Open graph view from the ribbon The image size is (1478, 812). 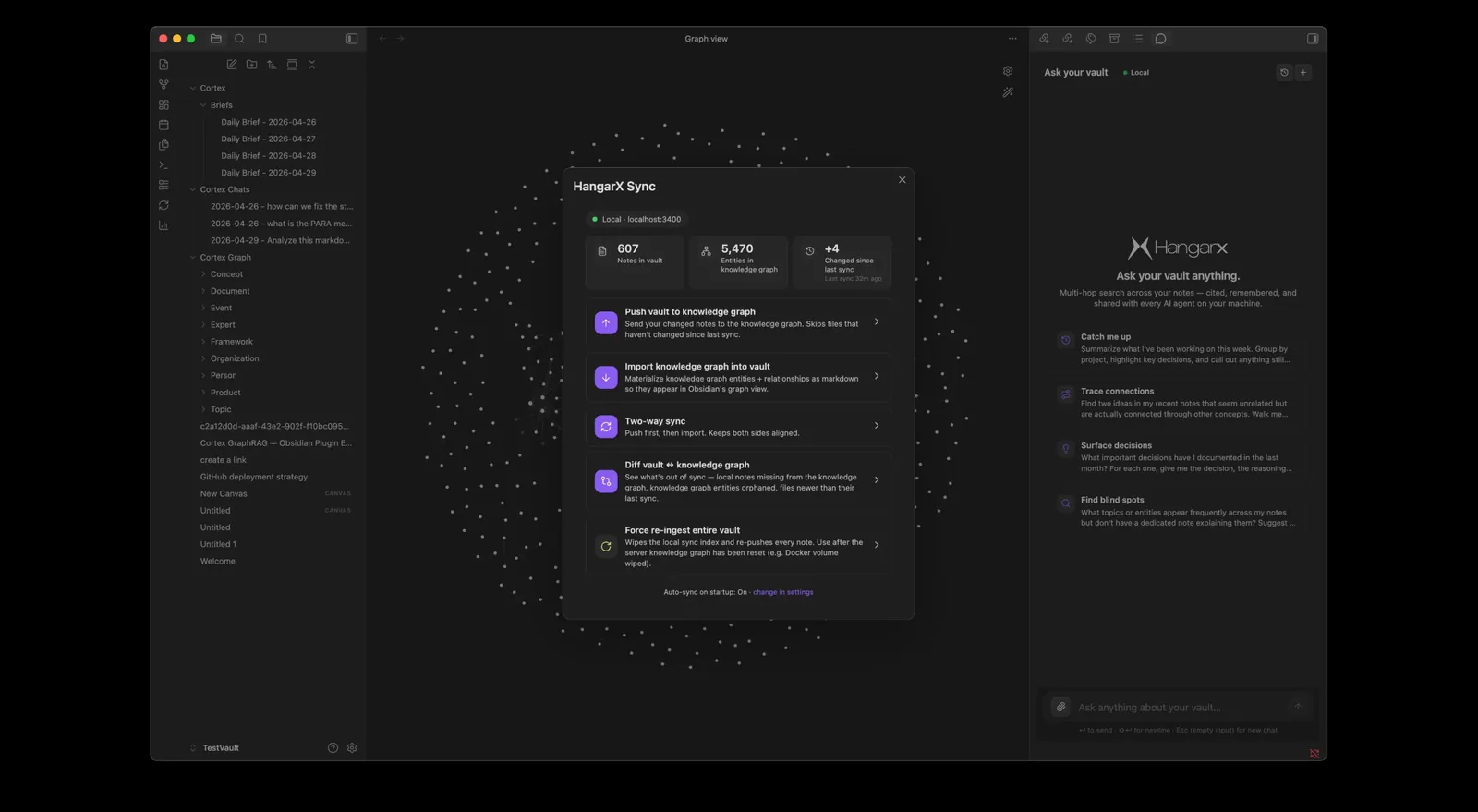[x=164, y=85]
